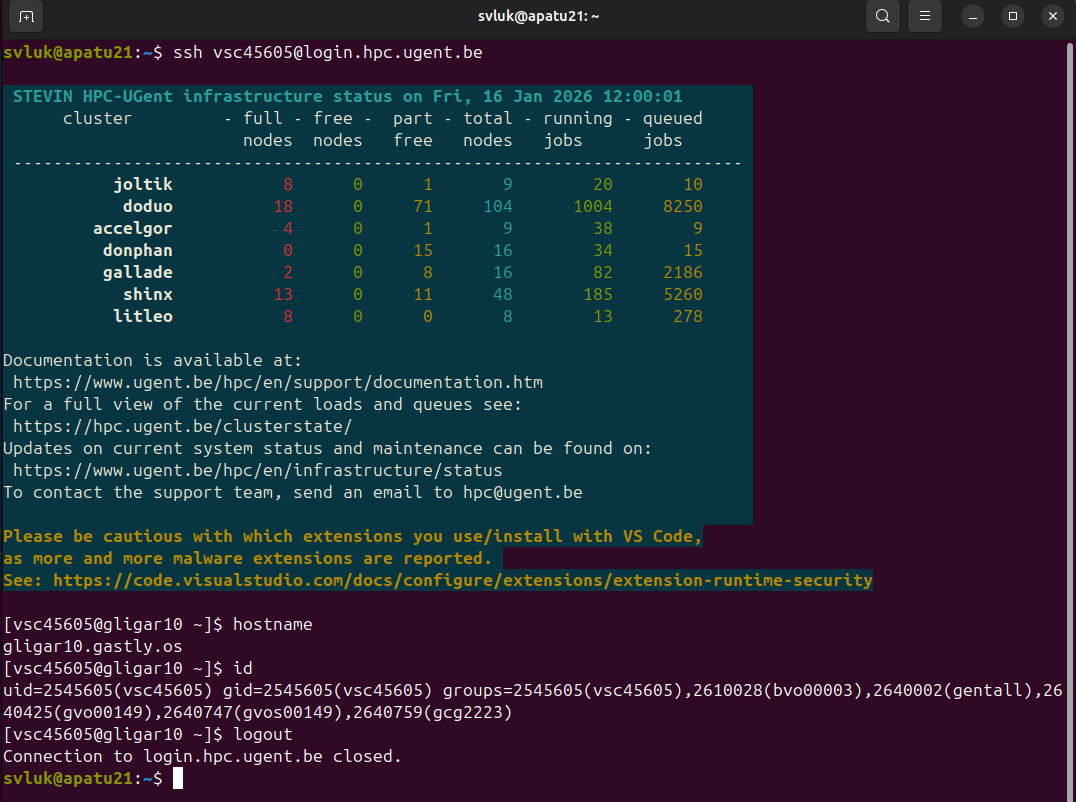This screenshot has height=802, width=1076.
Task: Open the infrastructure/status URL
Action: coord(257,470)
